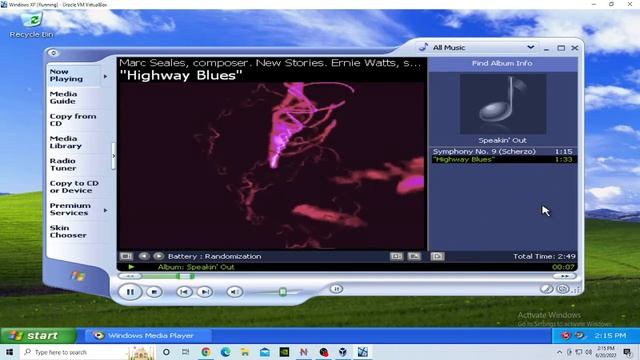The width and height of the screenshot is (640, 360).
Task: Pause playback with the pause button
Action: tap(130, 292)
